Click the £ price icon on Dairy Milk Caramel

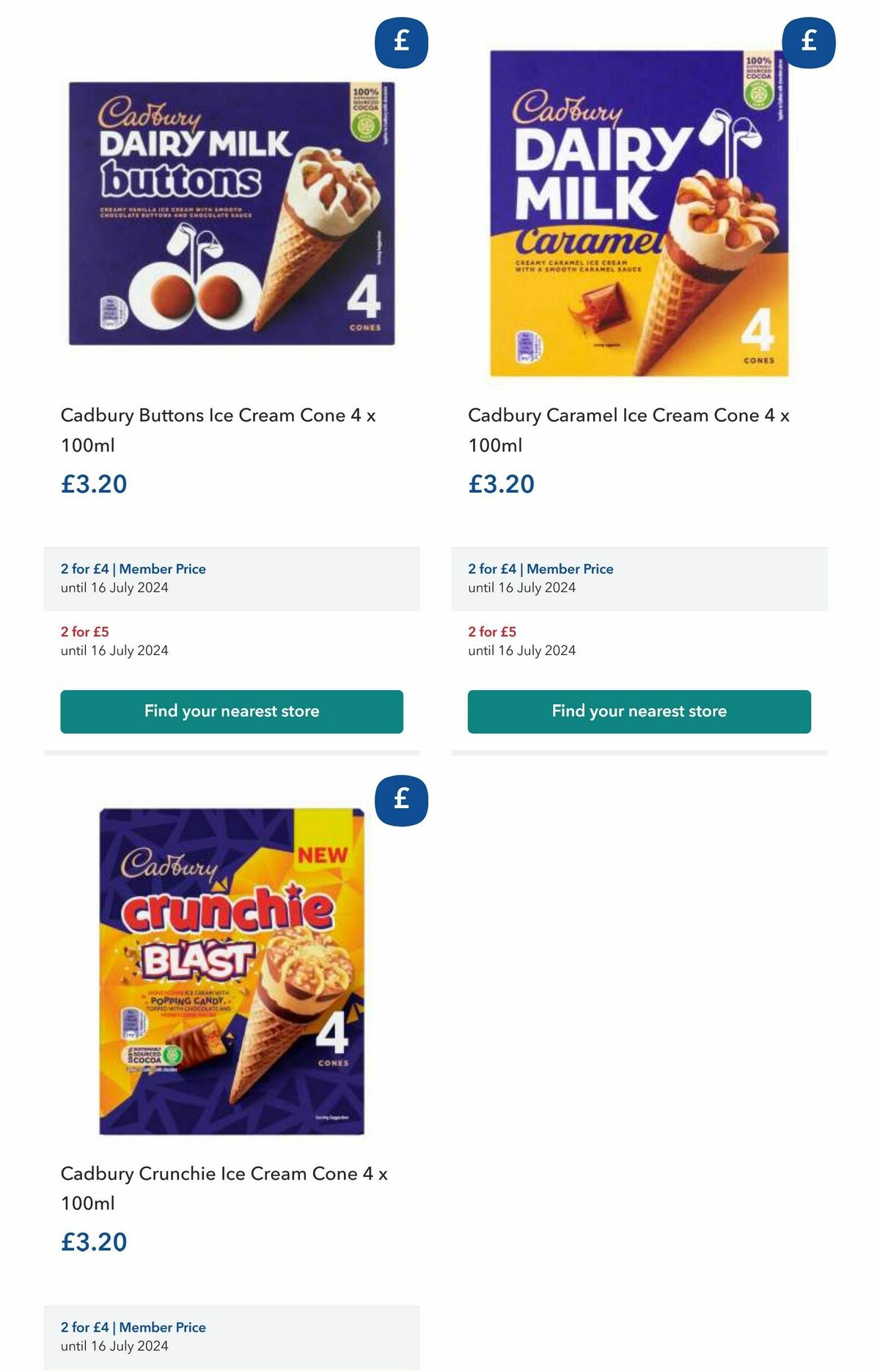807,42
